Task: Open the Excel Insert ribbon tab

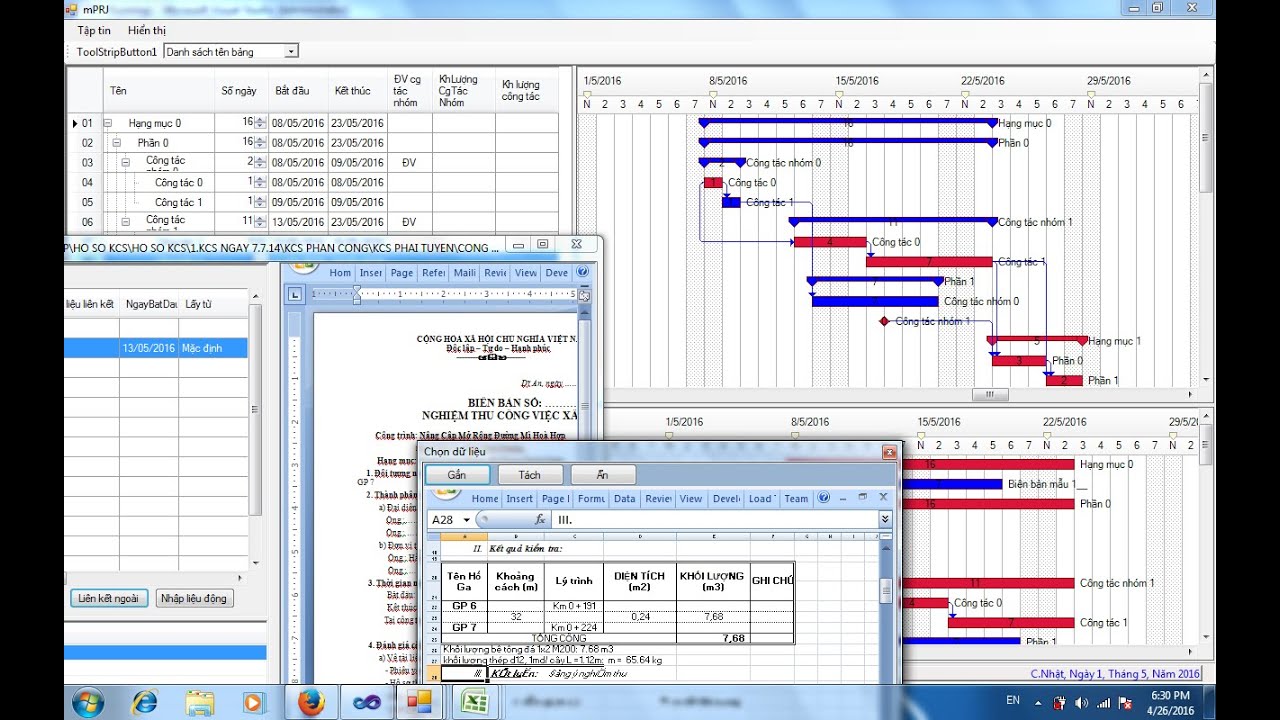Action: click(x=519, y=498)
